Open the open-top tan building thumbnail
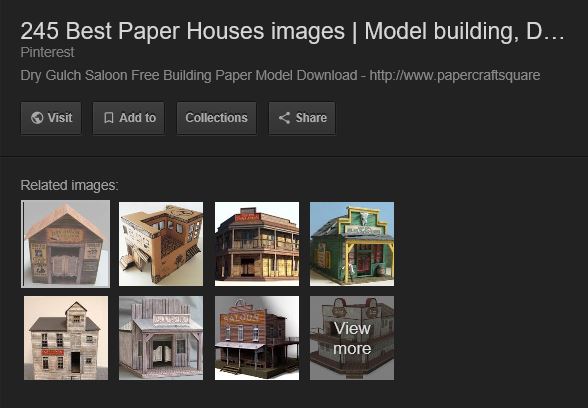The height and width of the screenshot is (408, 588). coord(161,244)
